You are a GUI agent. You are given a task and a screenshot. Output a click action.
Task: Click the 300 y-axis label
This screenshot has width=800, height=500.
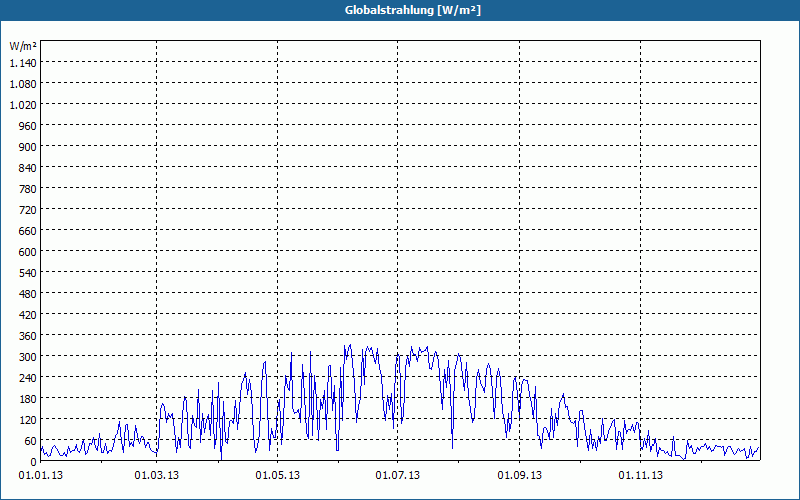28,357
